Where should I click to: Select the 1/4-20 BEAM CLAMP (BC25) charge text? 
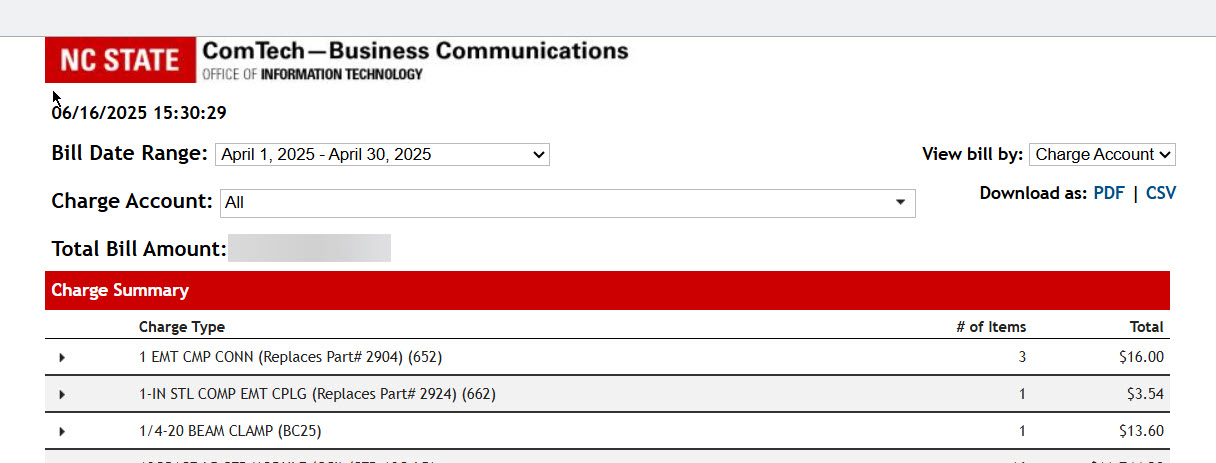tap(231, 431)
